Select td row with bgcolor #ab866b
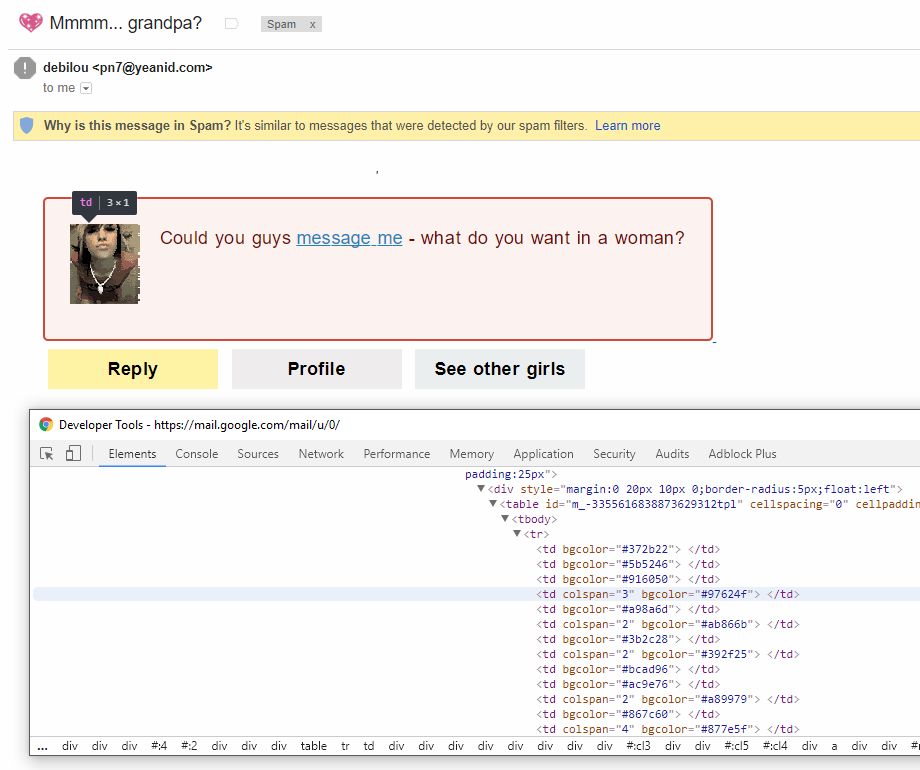This screenshot has height=770, width=920. [667, 624]
